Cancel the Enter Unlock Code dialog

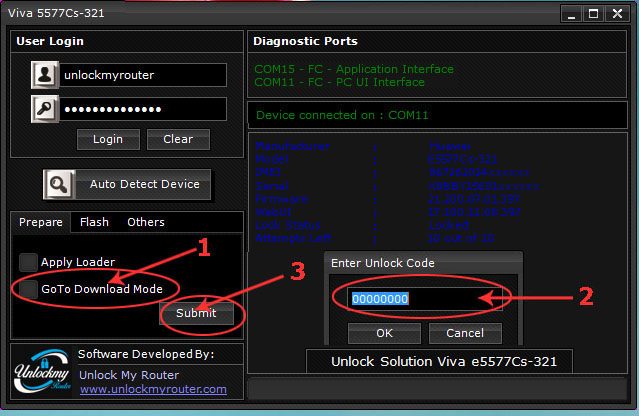coord(465,333)
